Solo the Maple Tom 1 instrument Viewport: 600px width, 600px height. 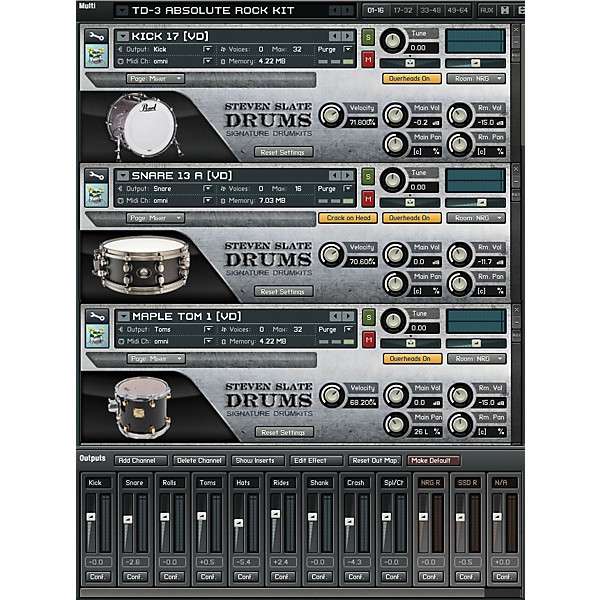tap(369, 317)
